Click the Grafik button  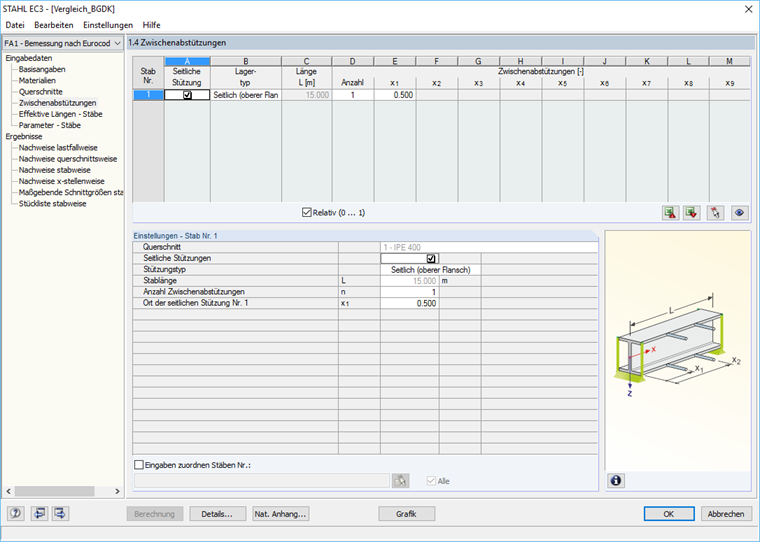click(x=407, y=514)
